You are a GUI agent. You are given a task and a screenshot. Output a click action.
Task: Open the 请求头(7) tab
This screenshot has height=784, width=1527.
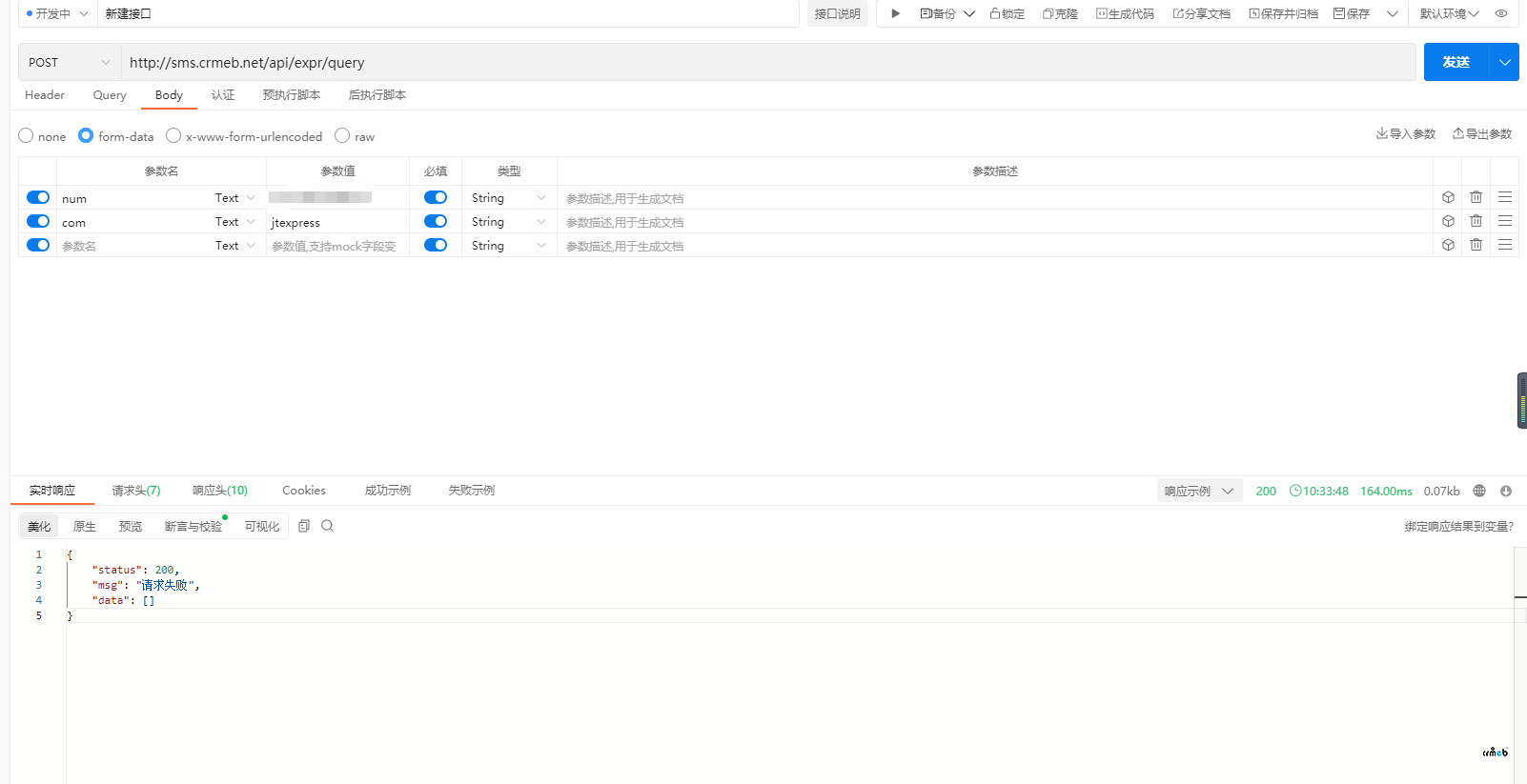[136, 491]
